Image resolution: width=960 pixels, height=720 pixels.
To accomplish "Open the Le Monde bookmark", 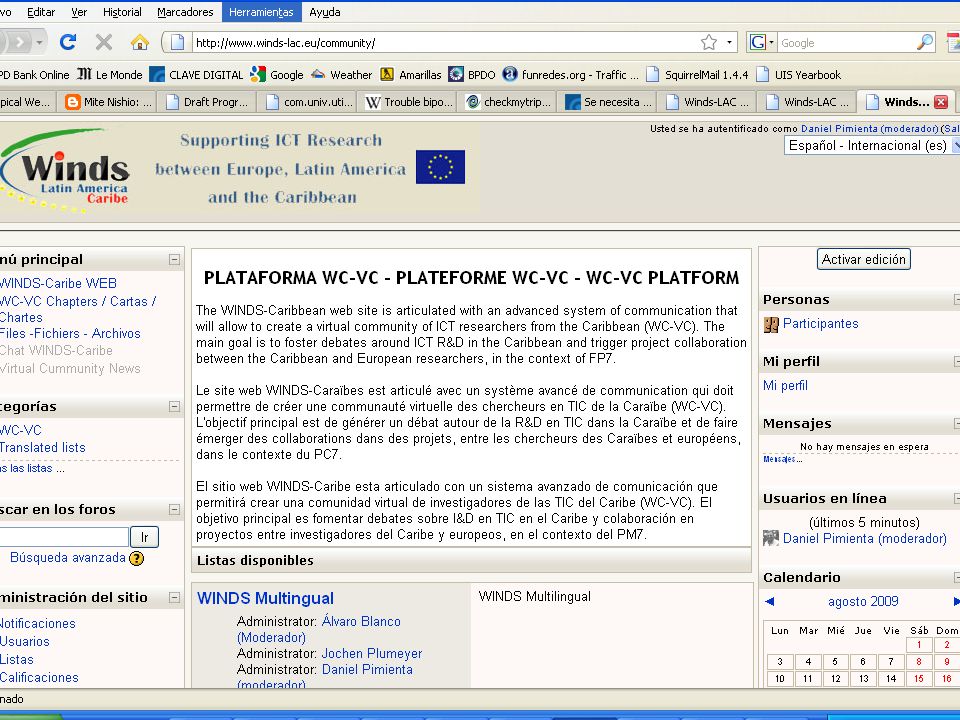I will coord(110,75).
